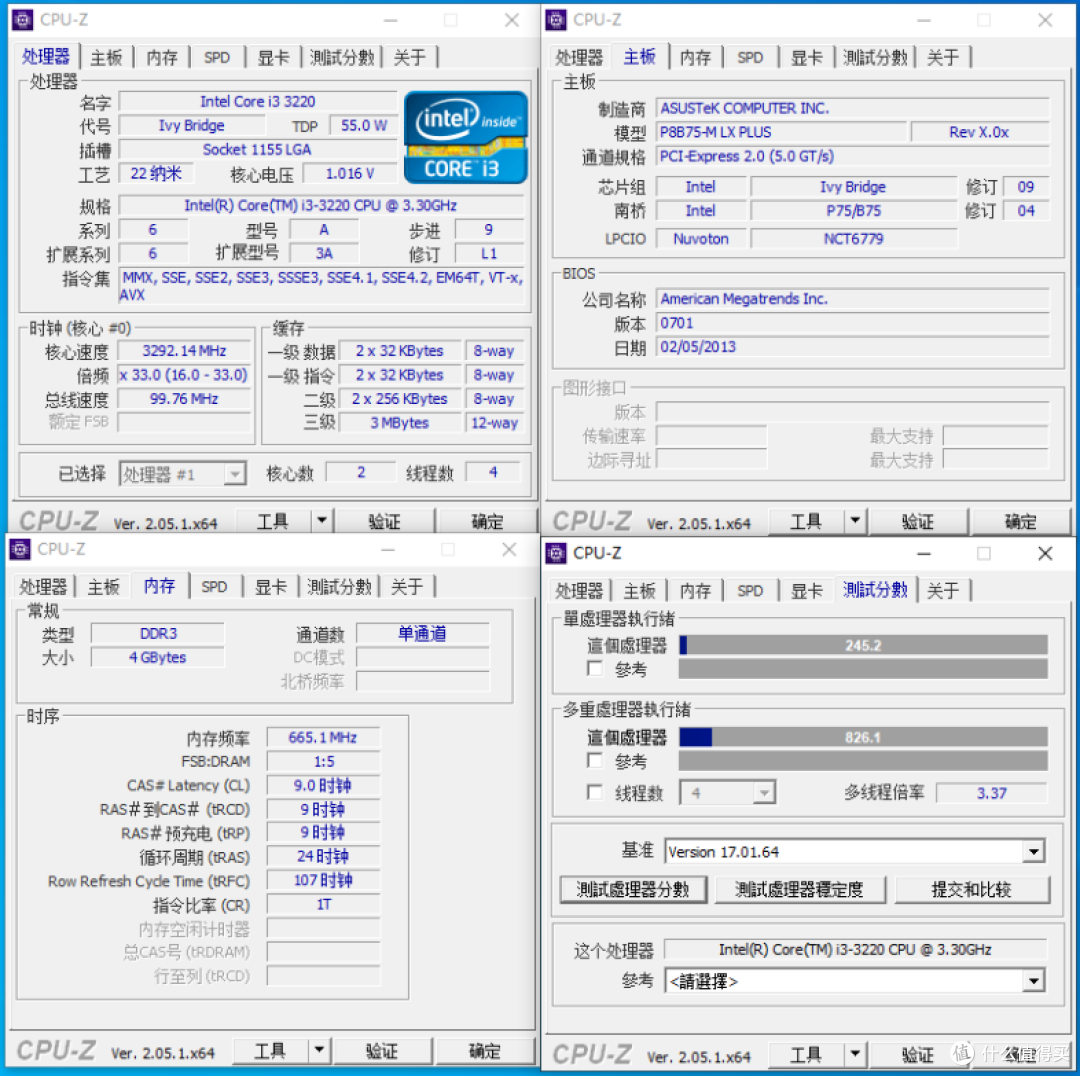Click channel value 单通道
This screenshot has width=1080, height=1076.
[422, 633]
